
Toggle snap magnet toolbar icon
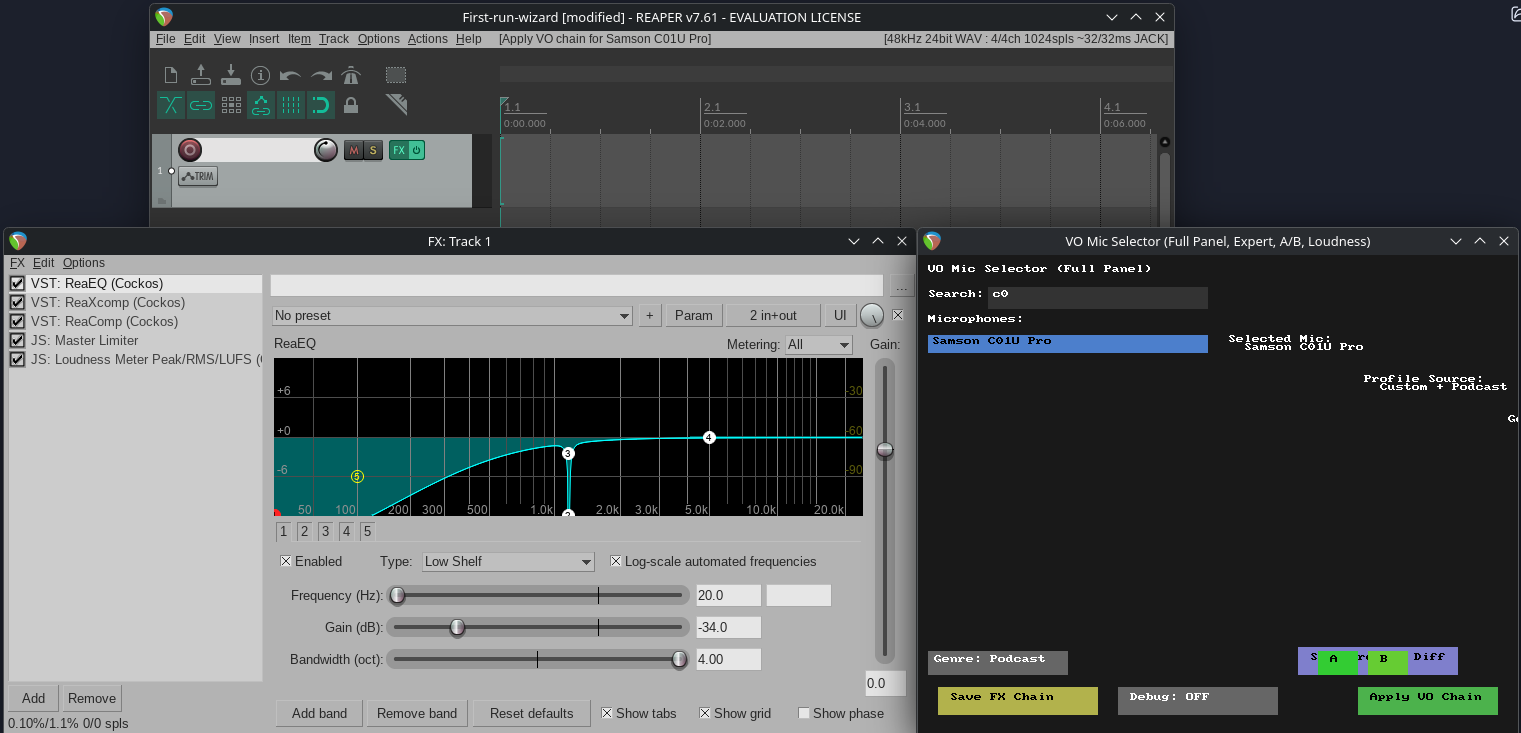320,105
